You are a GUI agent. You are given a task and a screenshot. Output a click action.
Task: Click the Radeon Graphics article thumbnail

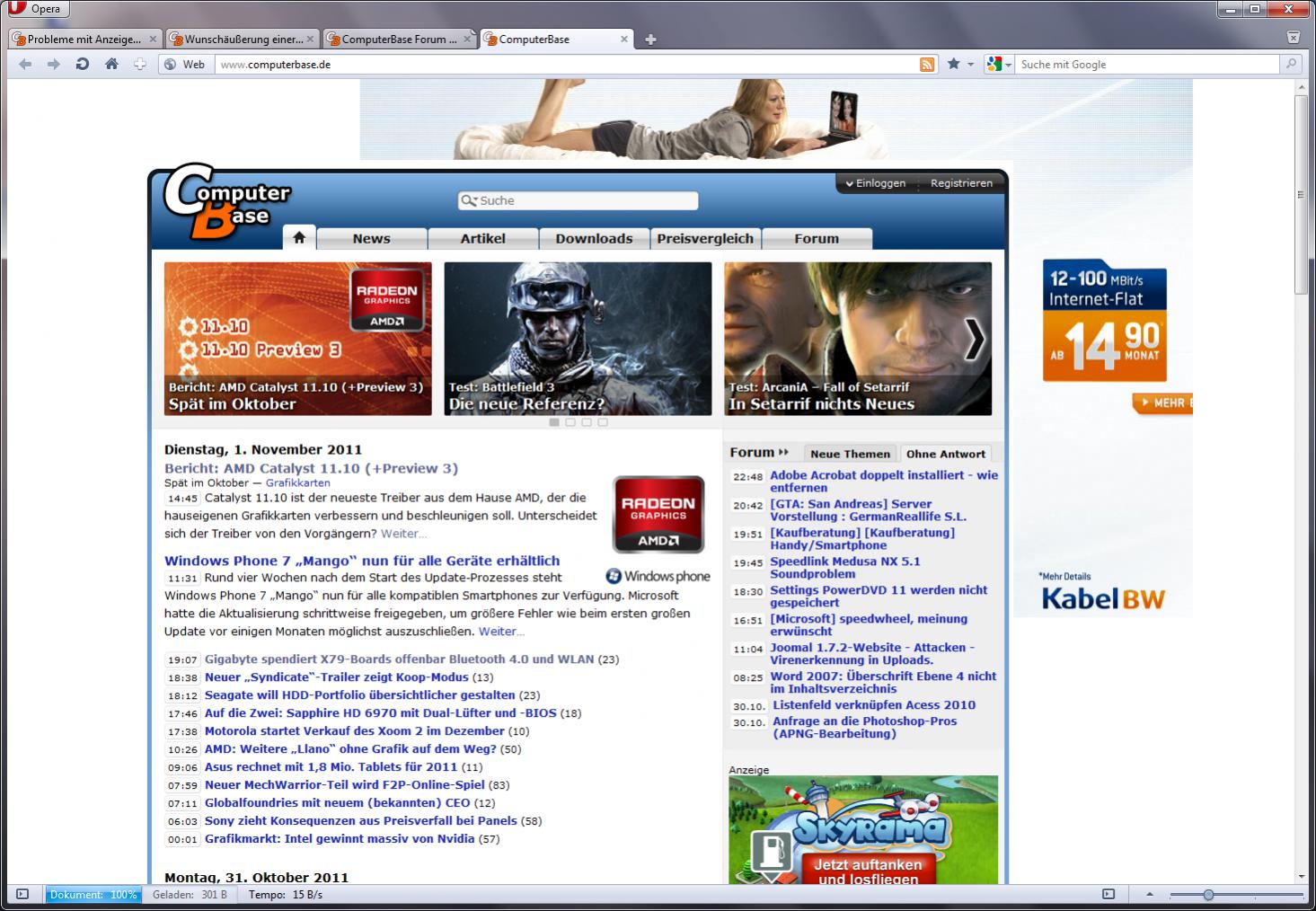tap(658, 514)
